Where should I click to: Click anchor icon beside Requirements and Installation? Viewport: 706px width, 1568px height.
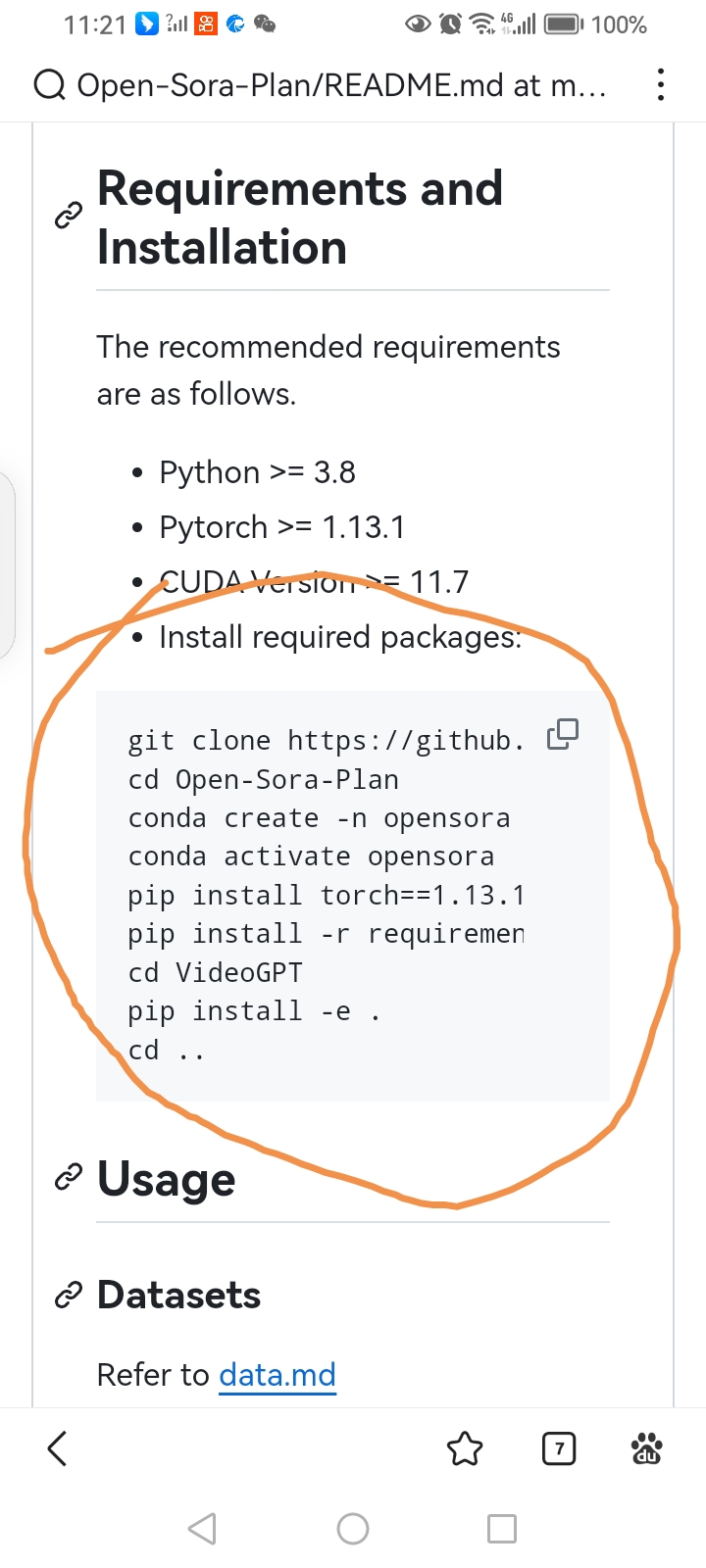pos(68,216)
